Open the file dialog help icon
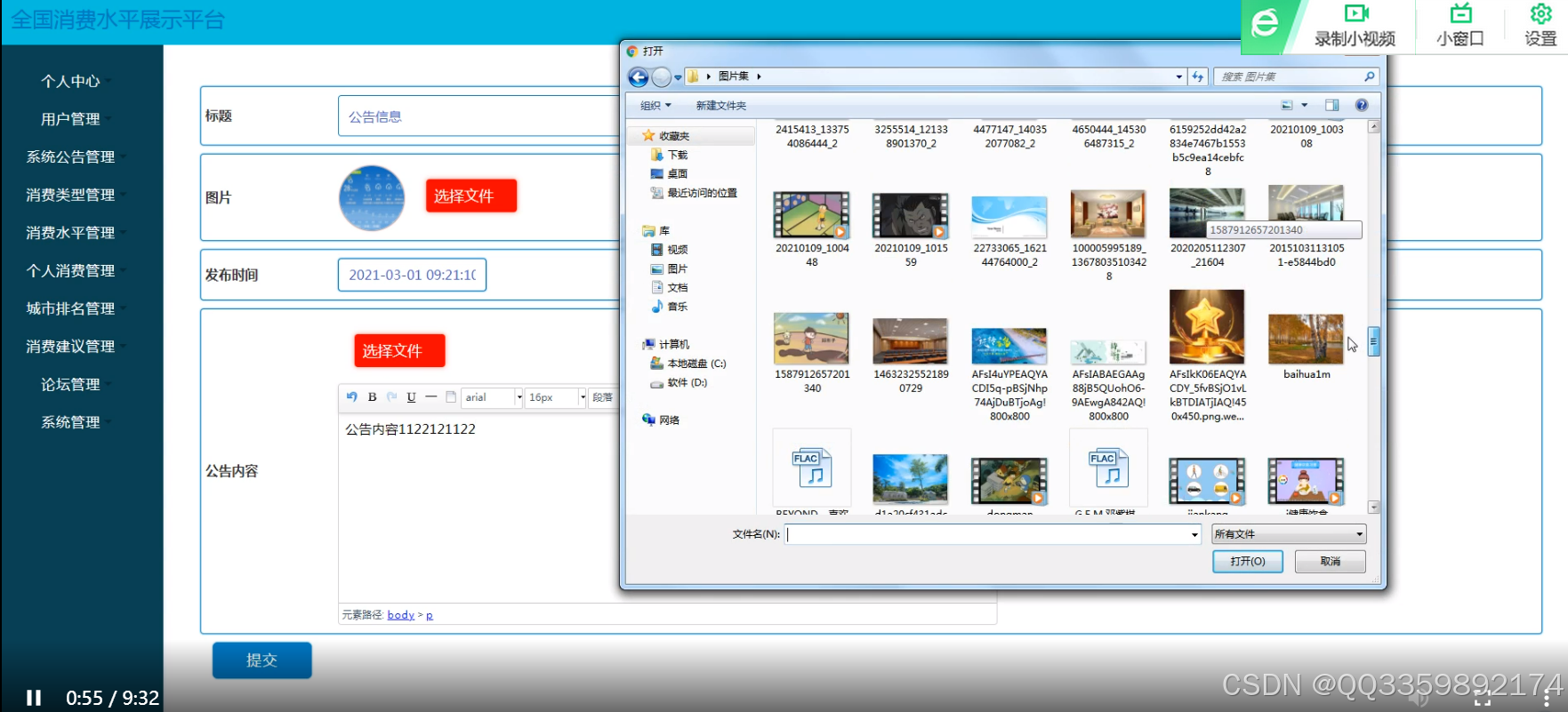 [x=1361, y=105]
